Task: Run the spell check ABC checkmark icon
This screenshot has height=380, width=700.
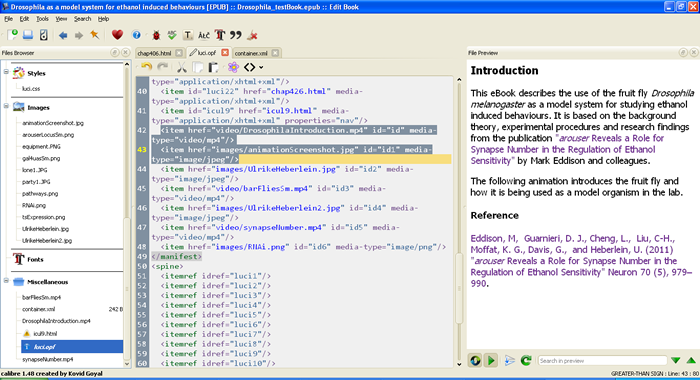Action: pyautogui.click(x=172, y=35)
